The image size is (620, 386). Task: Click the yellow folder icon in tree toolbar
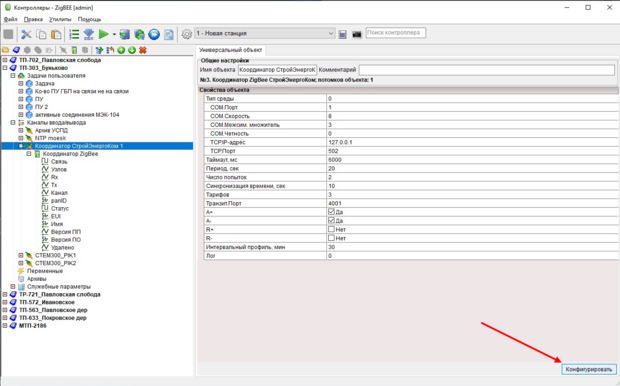point(6,50)
